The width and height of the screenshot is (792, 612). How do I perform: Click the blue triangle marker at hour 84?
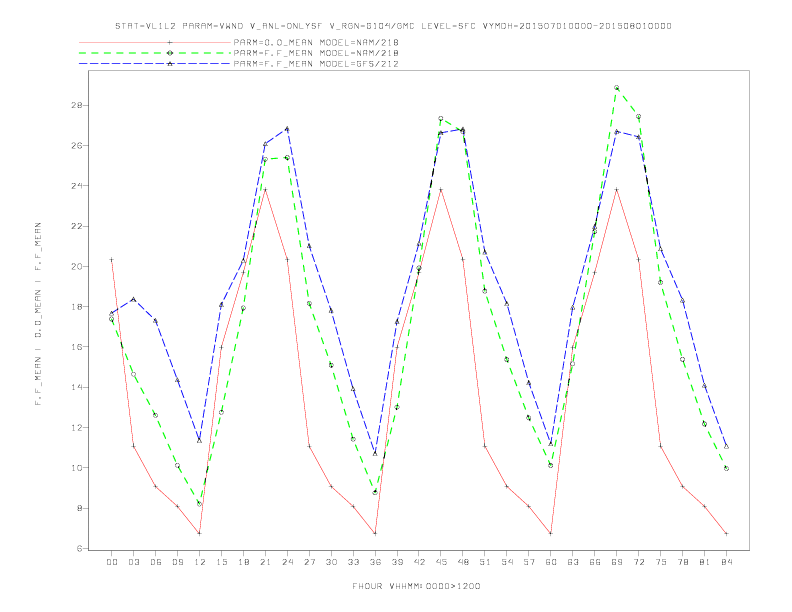[726, 446]
